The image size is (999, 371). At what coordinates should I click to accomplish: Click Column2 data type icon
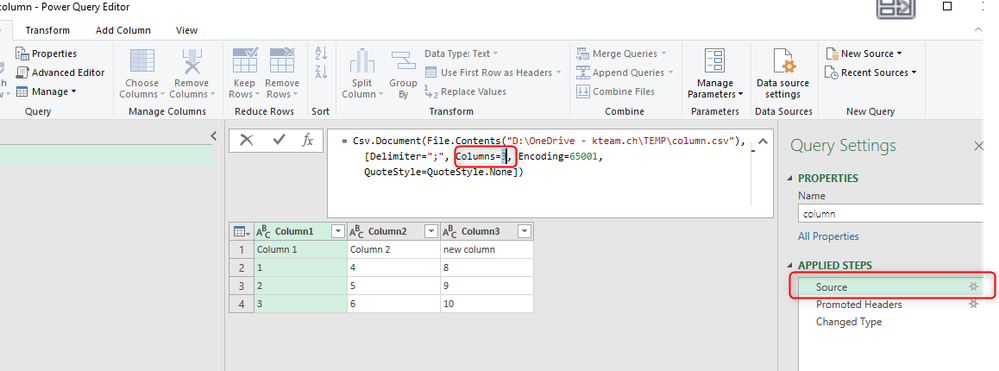[357, 231]
